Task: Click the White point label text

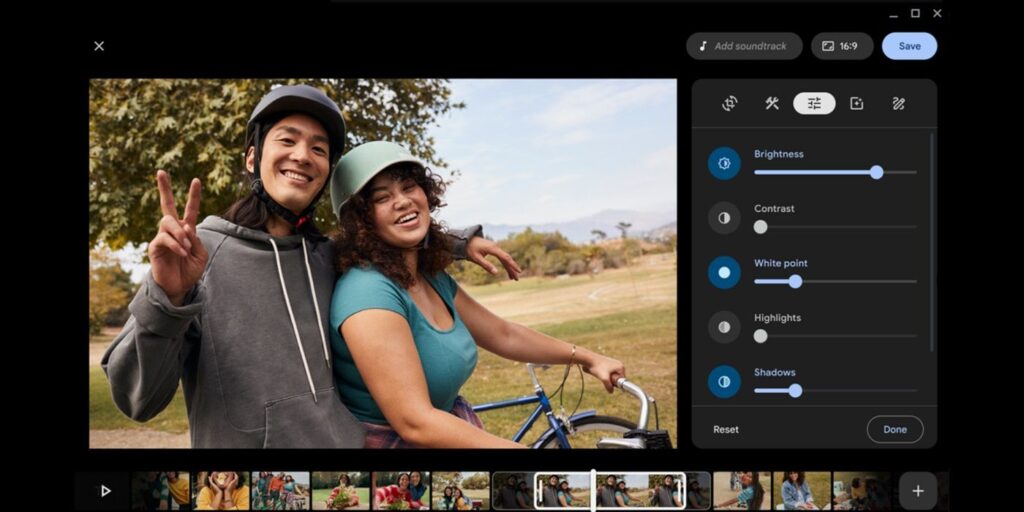Action: point(780,263)
